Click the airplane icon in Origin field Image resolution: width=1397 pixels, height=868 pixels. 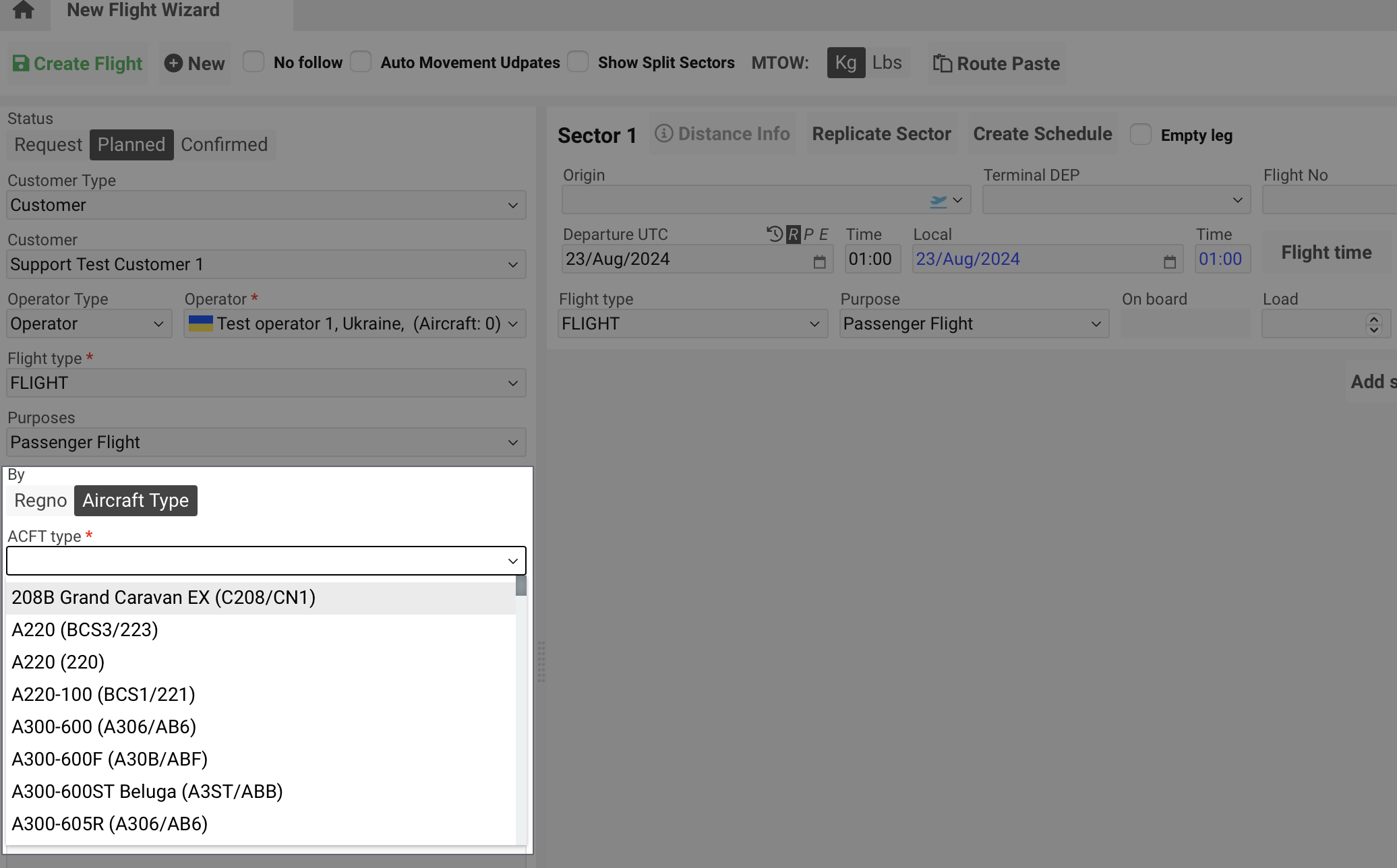tap(938, 201)
